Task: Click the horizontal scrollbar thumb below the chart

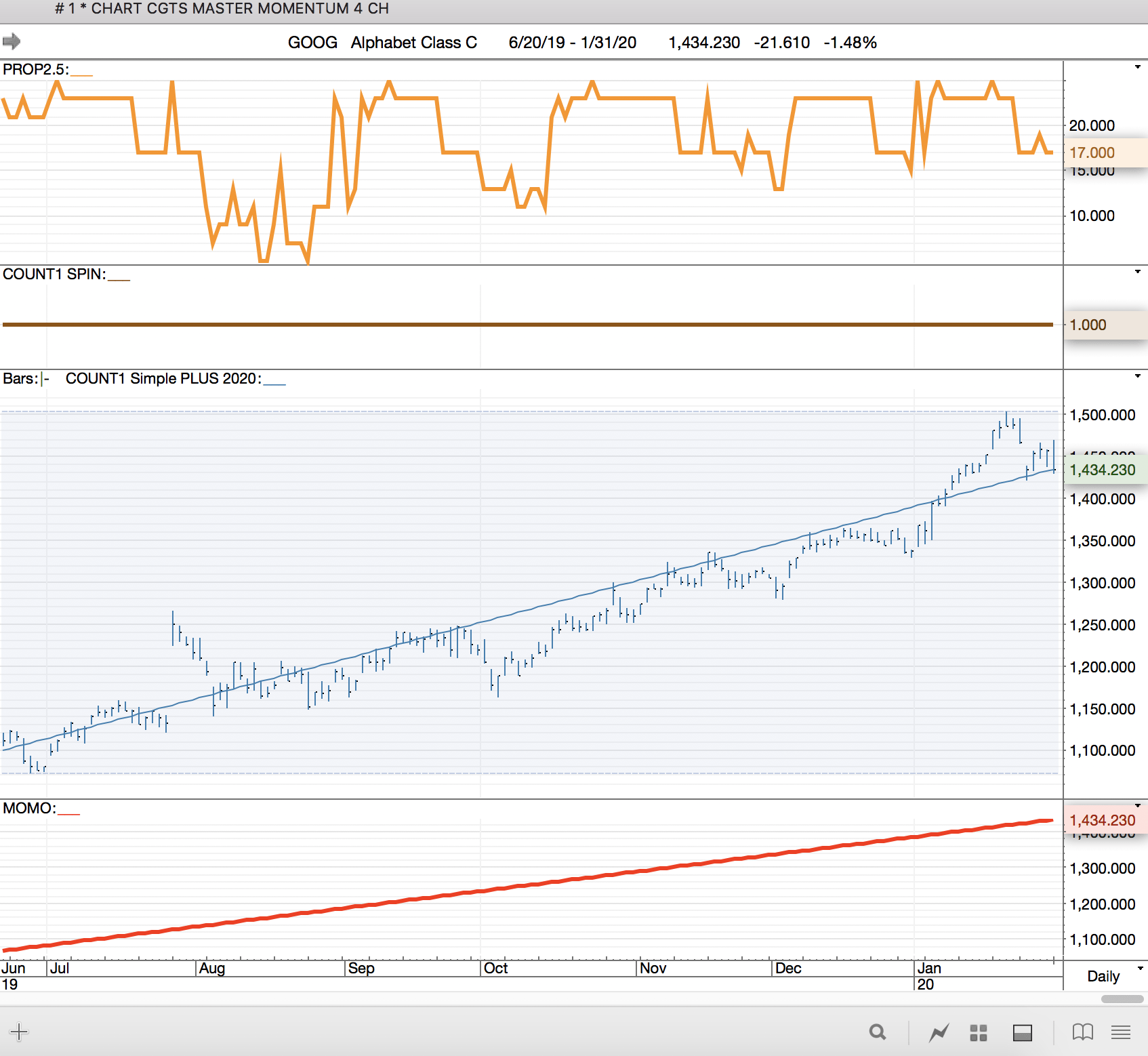Action: click(x=1122, y=999)
